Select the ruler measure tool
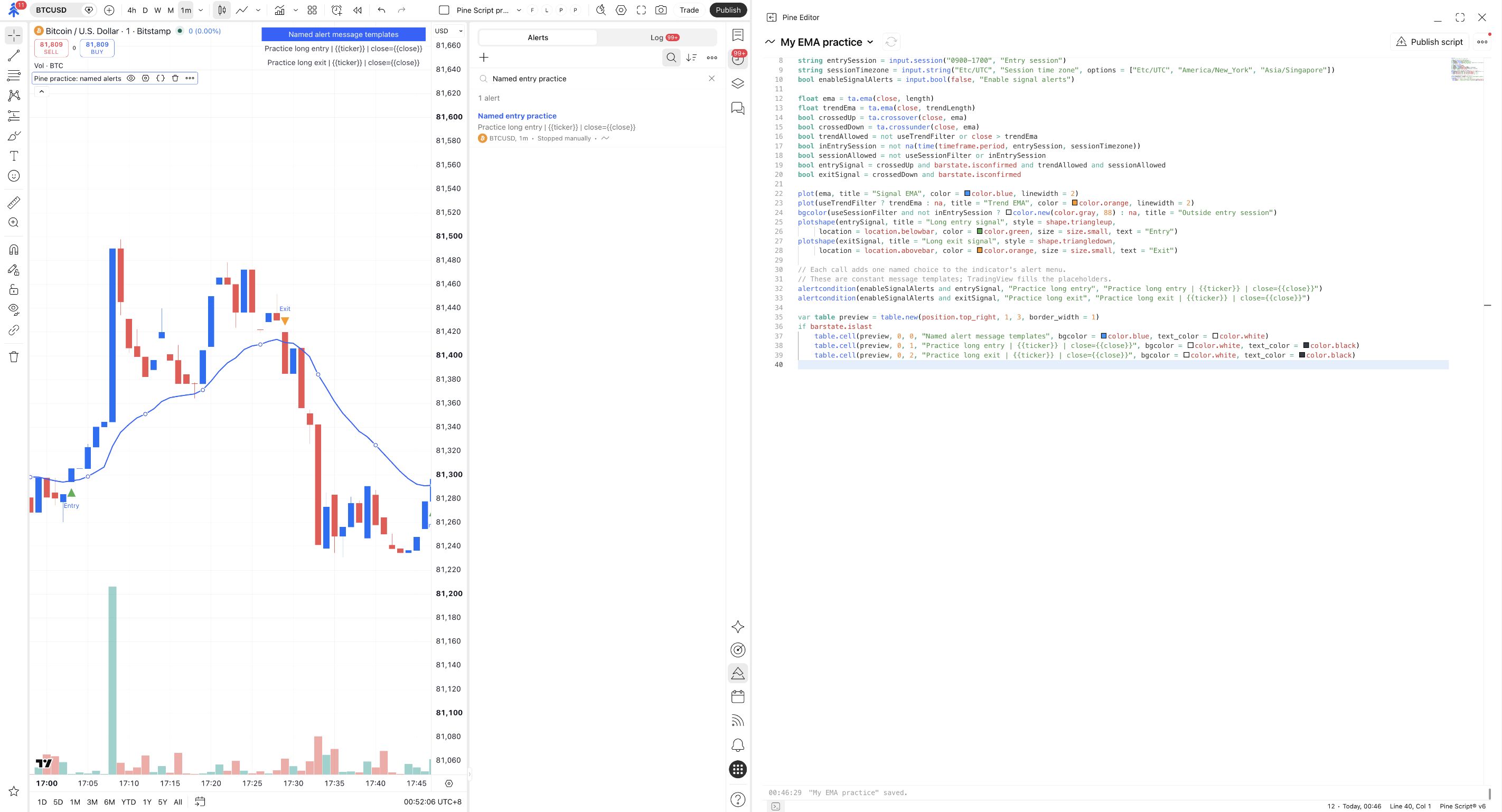The width and height of the screenshot is (1502, 812). pos(14,202)
